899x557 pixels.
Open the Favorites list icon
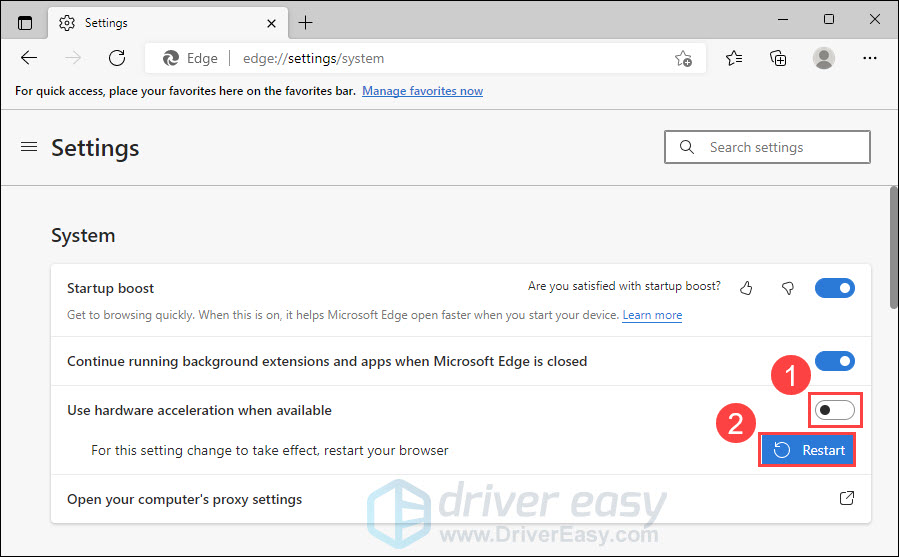tap(734, 58)
